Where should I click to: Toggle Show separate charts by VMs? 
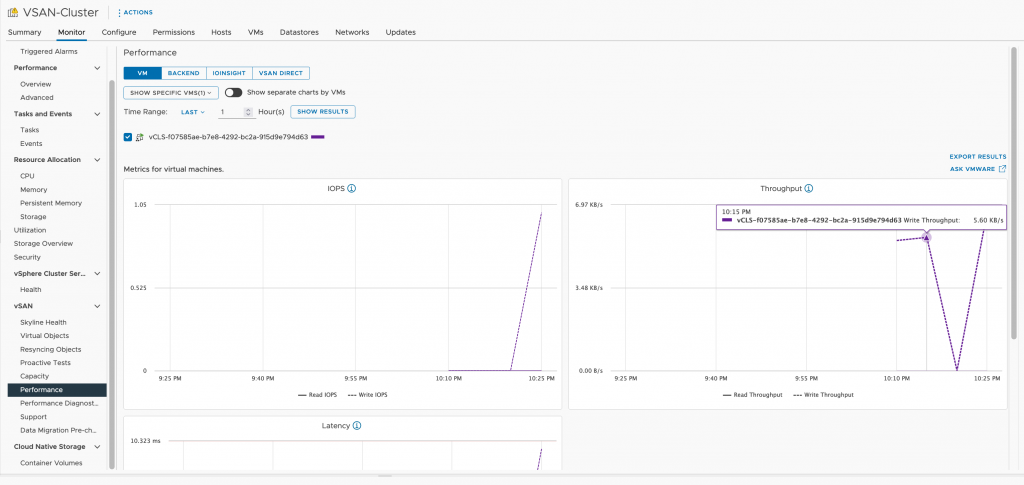pyautogui.click(x=233, y=93)
